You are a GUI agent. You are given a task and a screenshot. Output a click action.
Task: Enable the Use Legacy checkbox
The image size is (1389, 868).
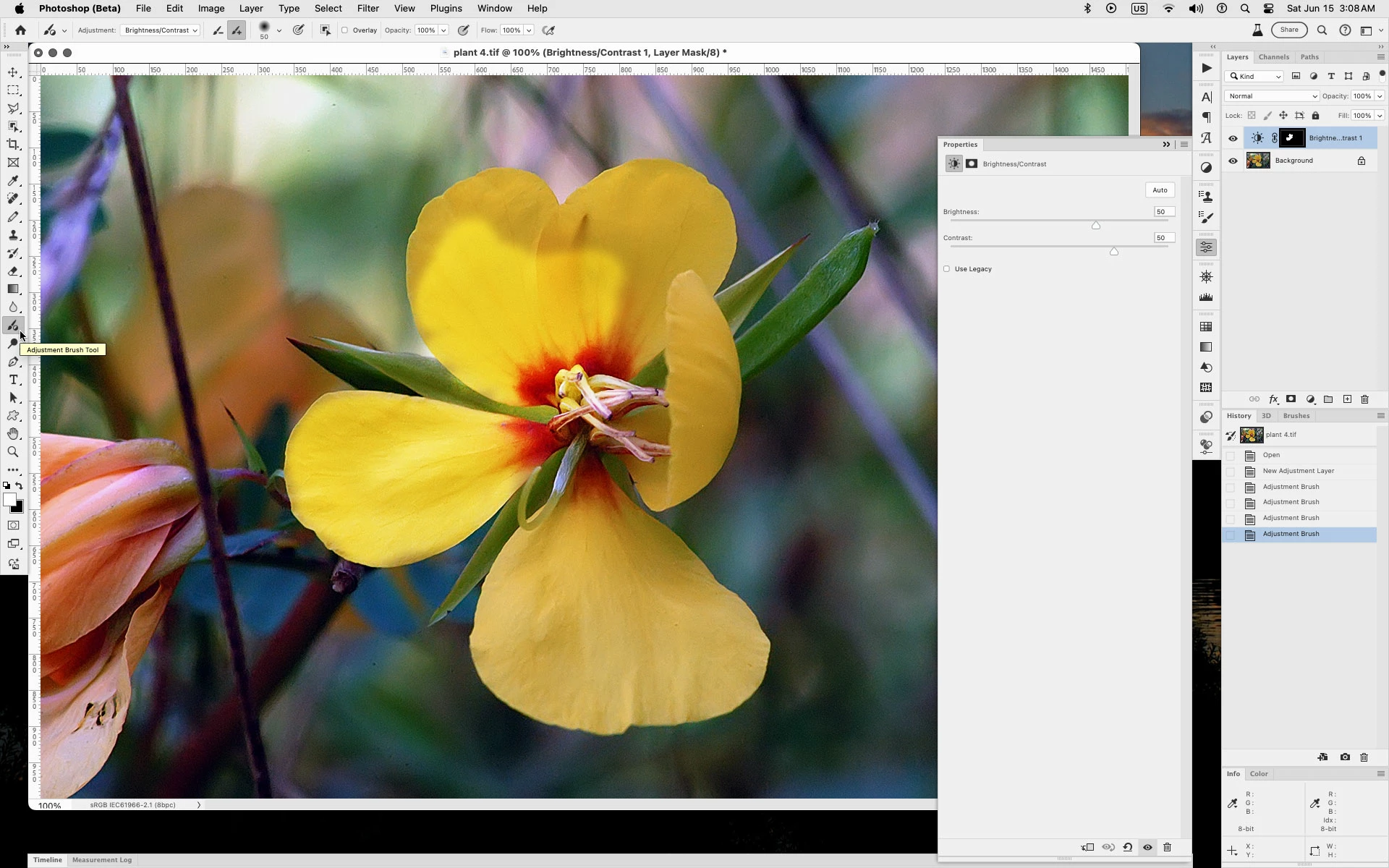point(946,269)
